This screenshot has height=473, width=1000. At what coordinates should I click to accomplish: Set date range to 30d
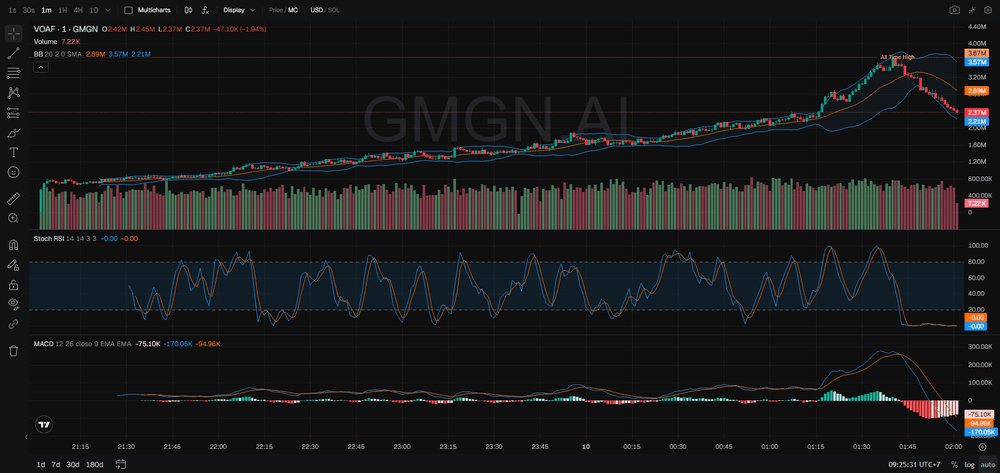point(73,464)
